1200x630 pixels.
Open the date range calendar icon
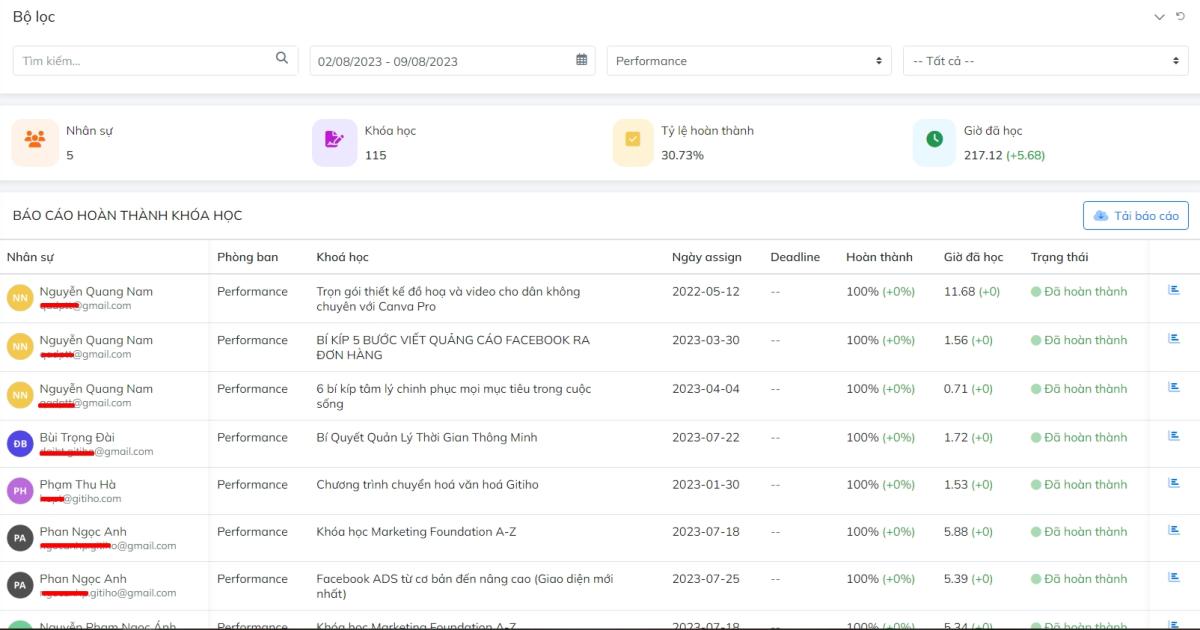click(582, 60)
